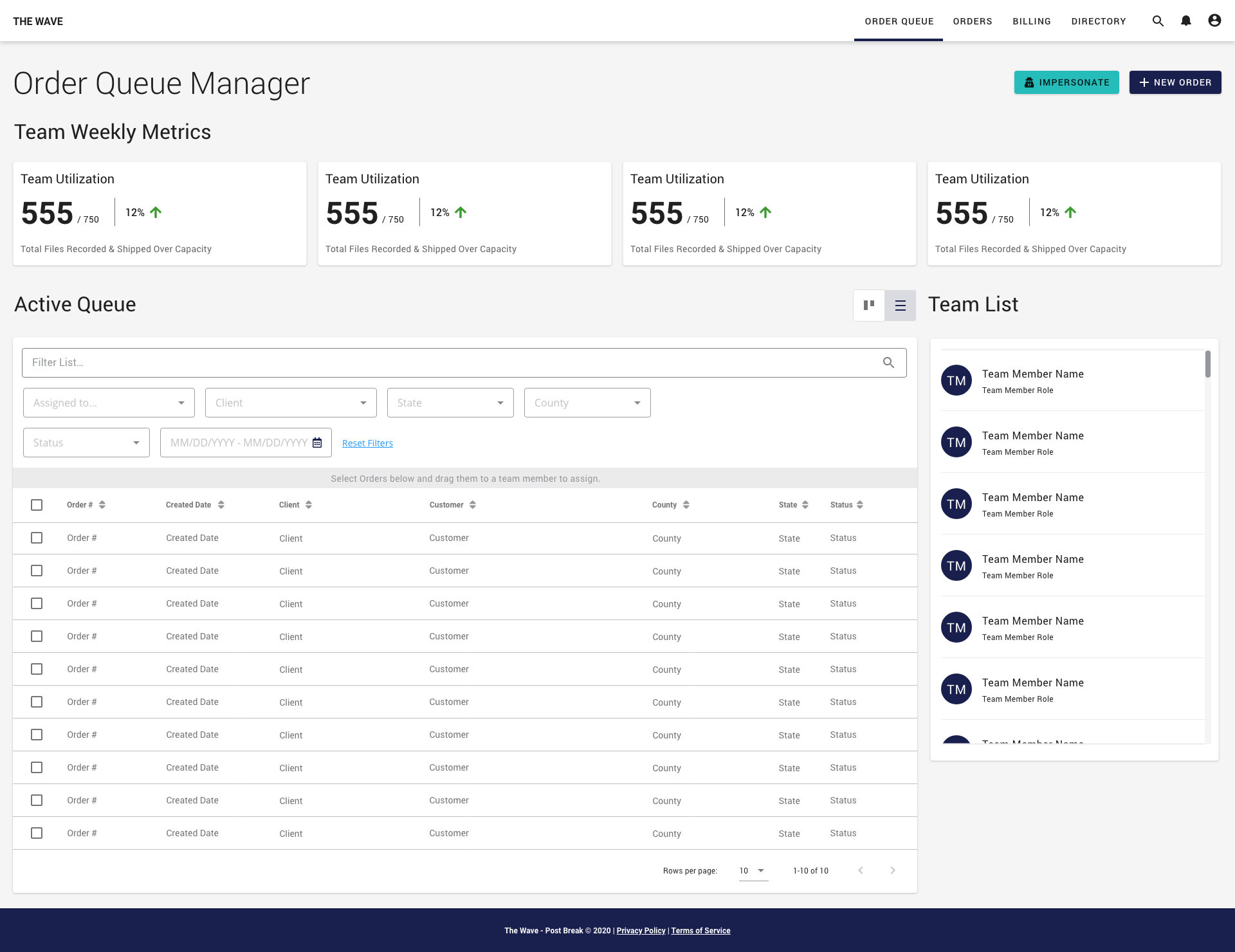Screen dimensions: 1235x952
Task: Open the calendar icon in date range field
Action: pyautogui.click(x=317, y=443)
